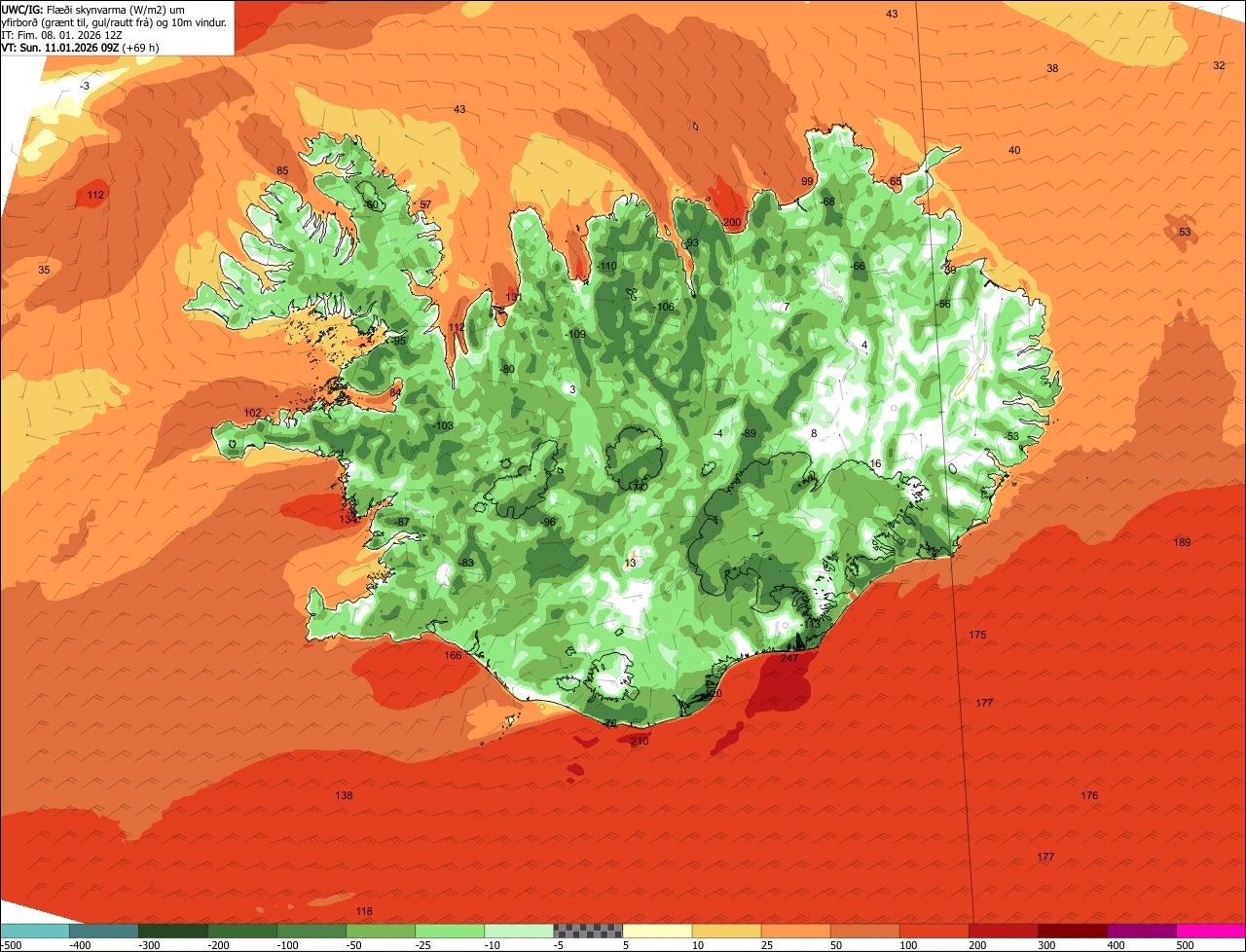Click the 13 value in the southern highlands
The width and height of the screenshot is (1246, 952).
[x=630, y=563]
